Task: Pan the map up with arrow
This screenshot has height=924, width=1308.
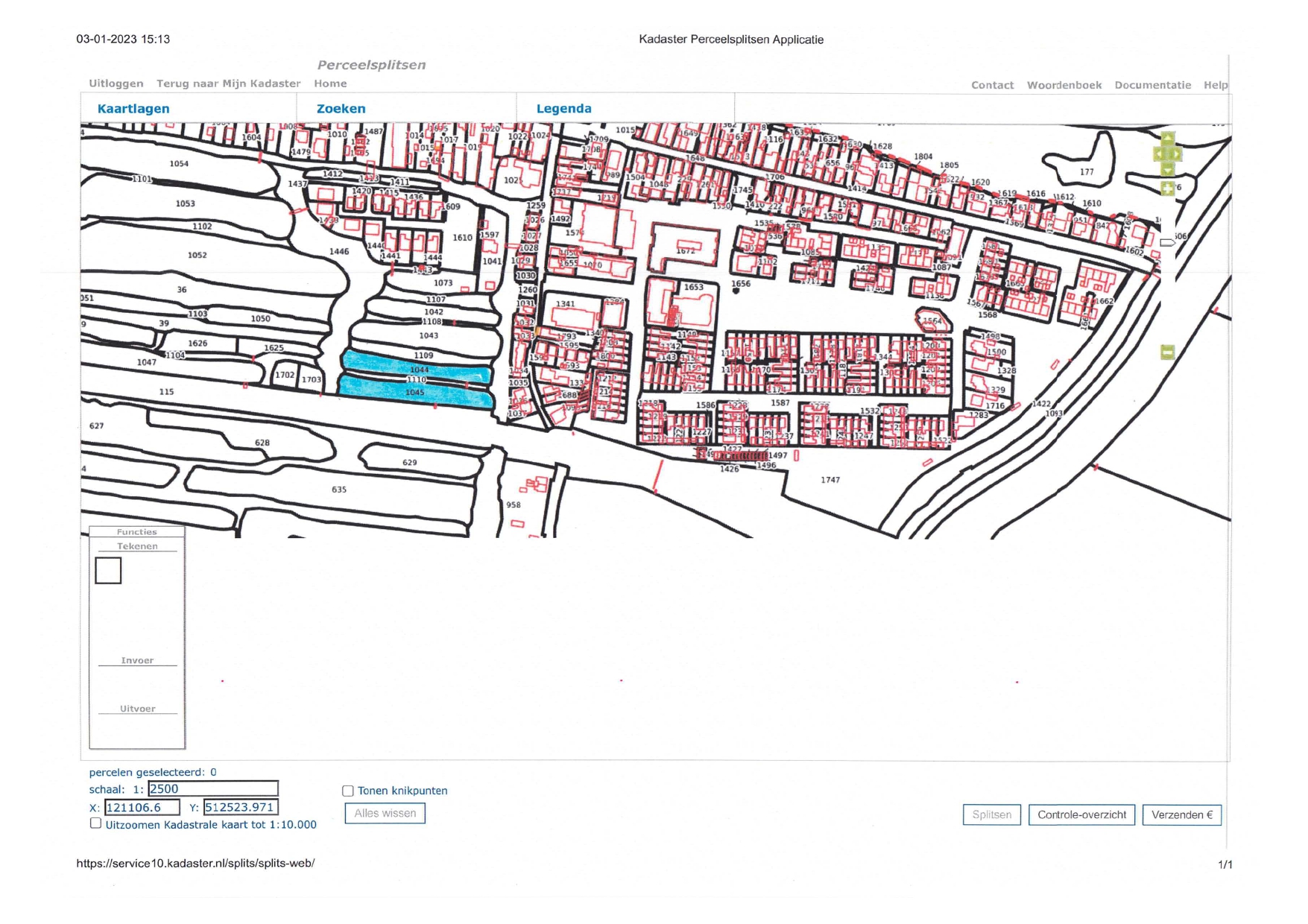Action: 1167,139
